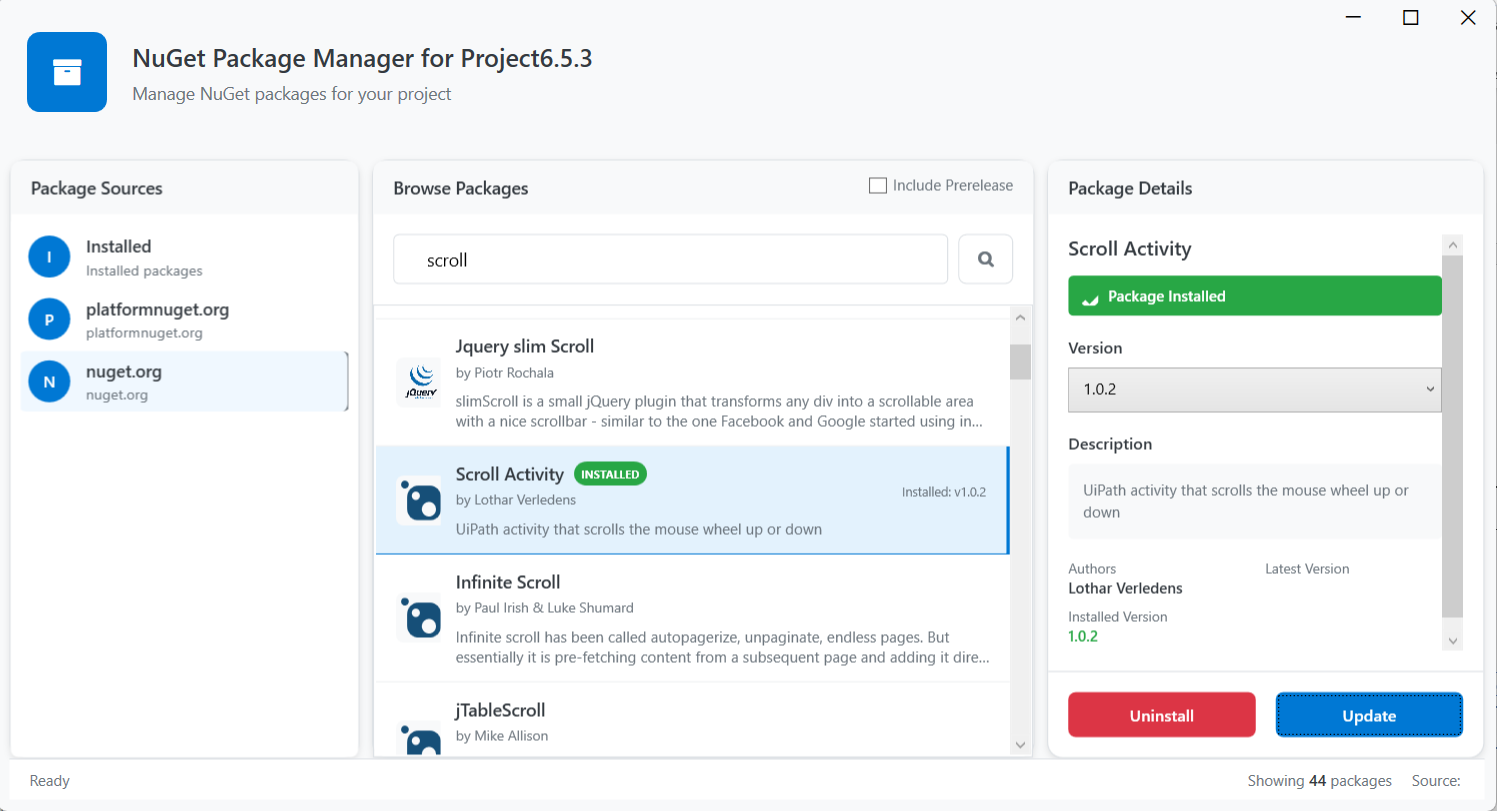Screen dimensions: 1497x811
Task: Click the NuGet package box header icon
Action: [x=67, y=72]
